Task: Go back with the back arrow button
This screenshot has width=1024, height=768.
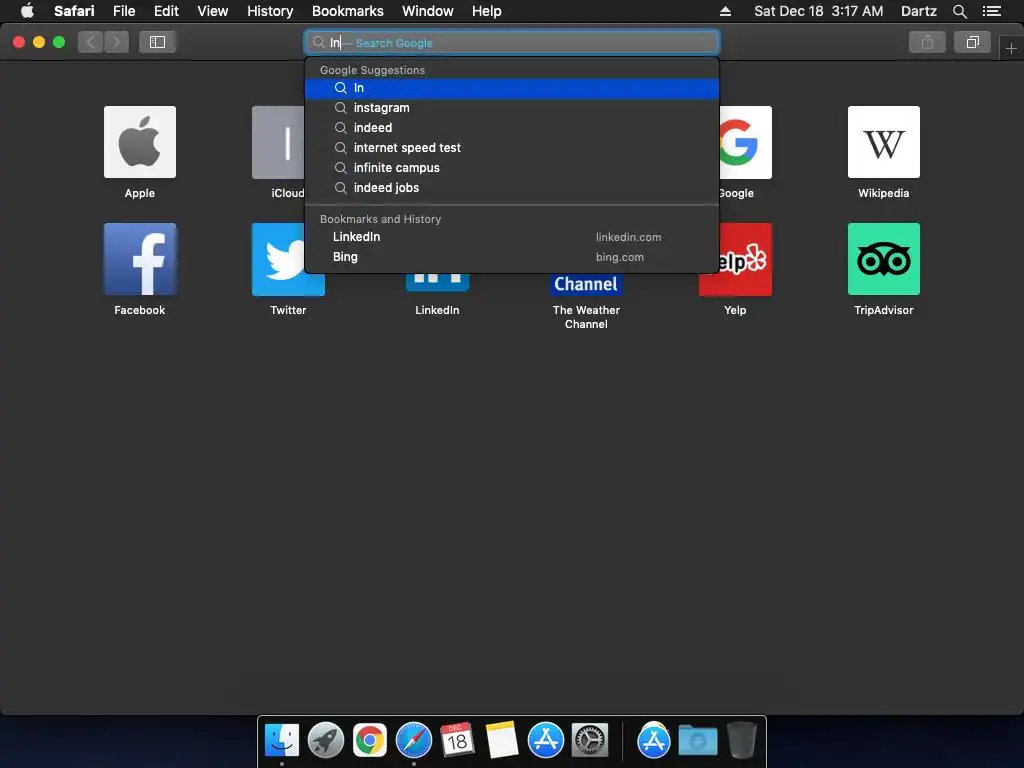Action: [x=91, y=42]
